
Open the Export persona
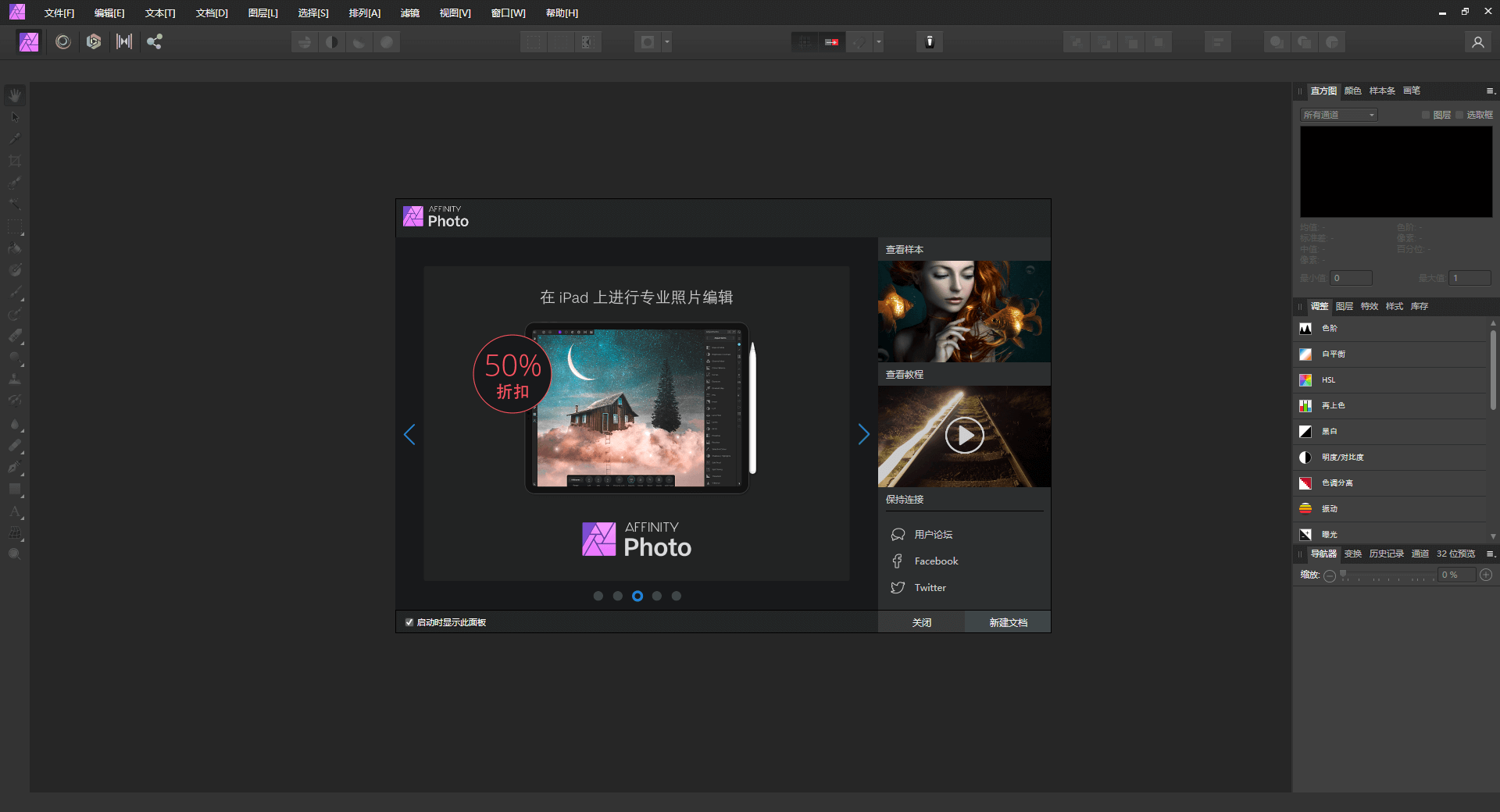(155, 42)
